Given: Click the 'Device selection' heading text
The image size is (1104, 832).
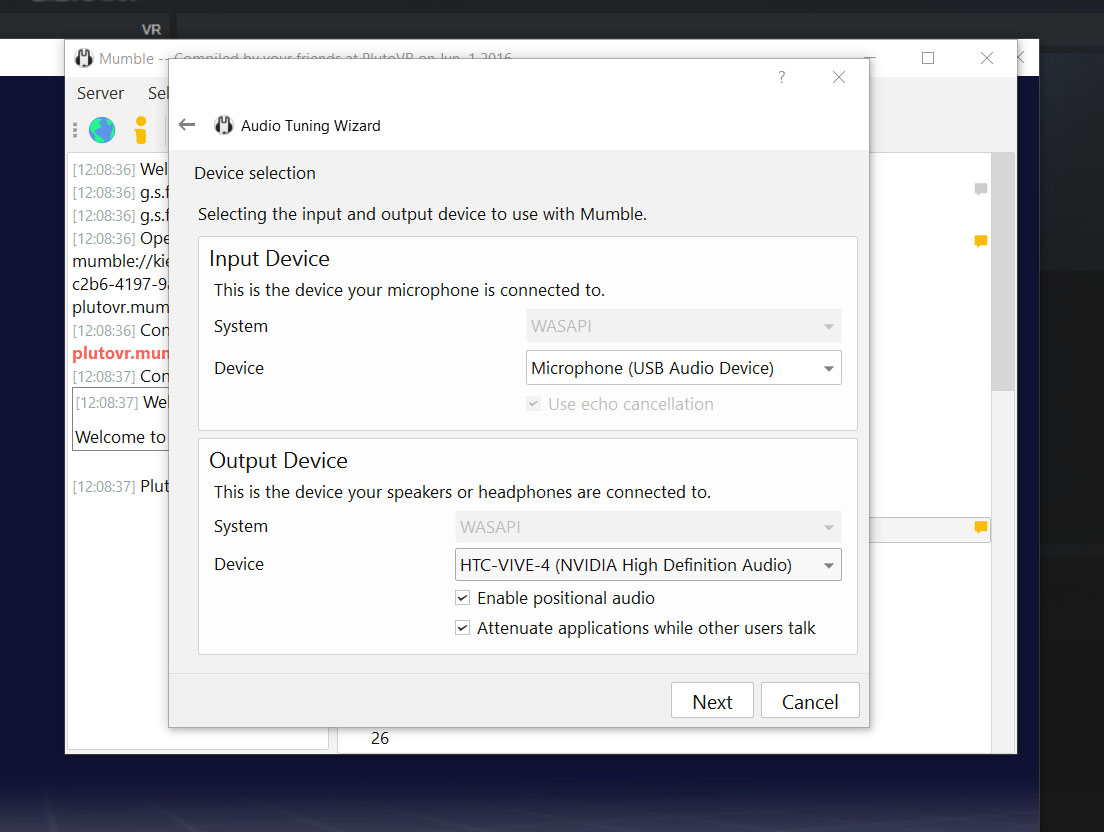Looking at the screenshot, I should tap(255, 173).
